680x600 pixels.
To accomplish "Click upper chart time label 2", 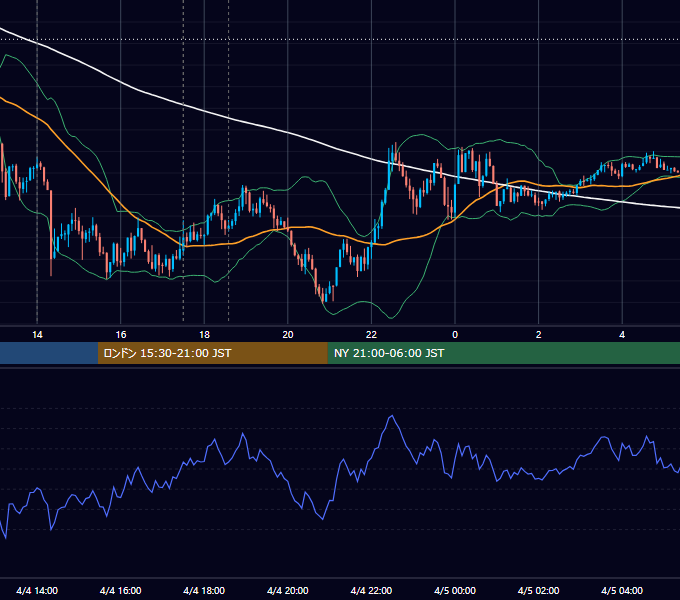I will 539,335.
